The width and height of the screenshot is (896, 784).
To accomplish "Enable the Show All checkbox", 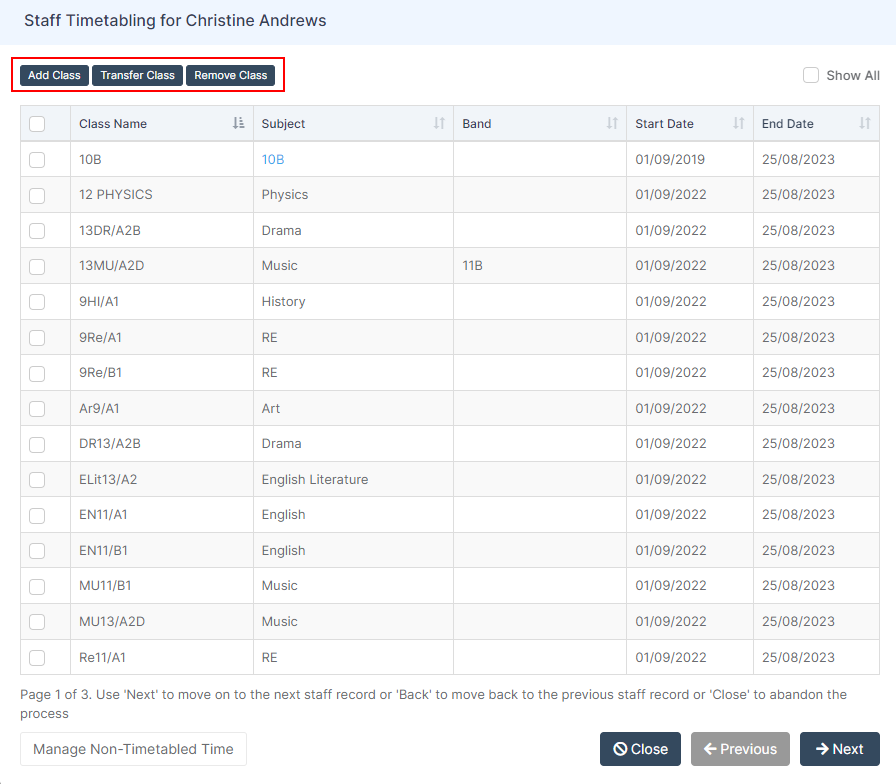I will (811, 74).
